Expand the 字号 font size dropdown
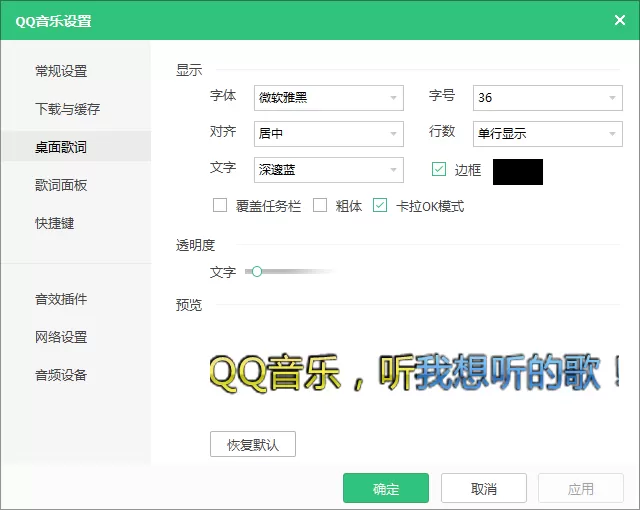The height and width of the screenshot is (510, 640). tap(548, 98)
